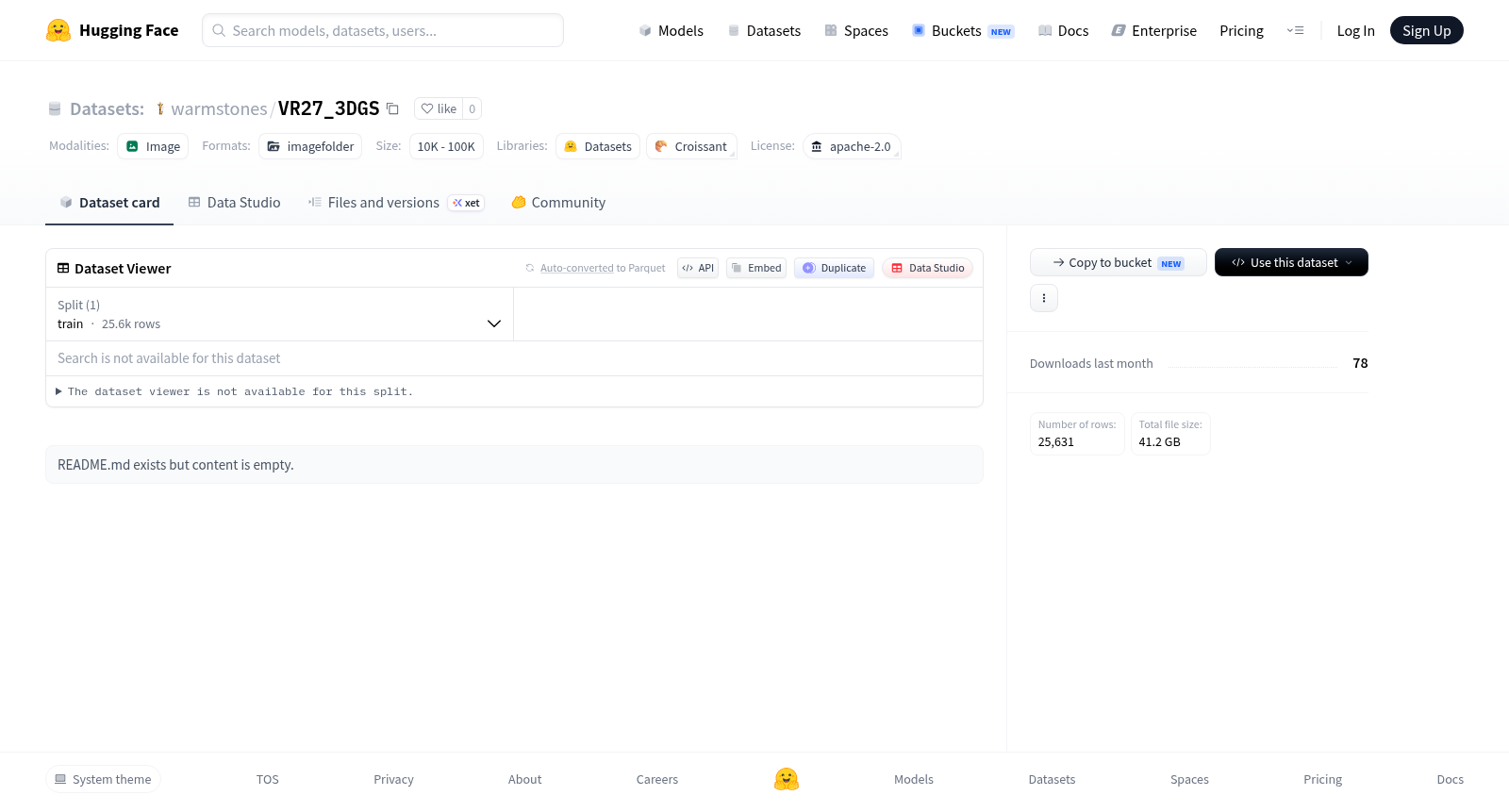The image size is (1509, 812).
Task: Focus the search models, datasets, users field
Action: click(x=383, y=30)
